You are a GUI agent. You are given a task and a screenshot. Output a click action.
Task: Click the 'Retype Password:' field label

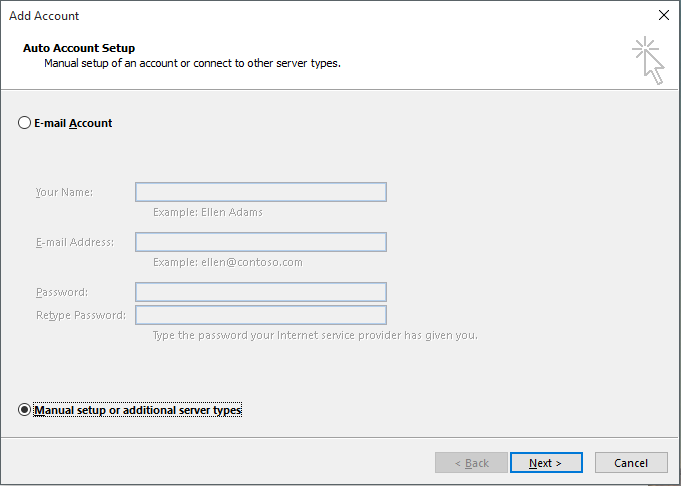click(x=81, y=315)
